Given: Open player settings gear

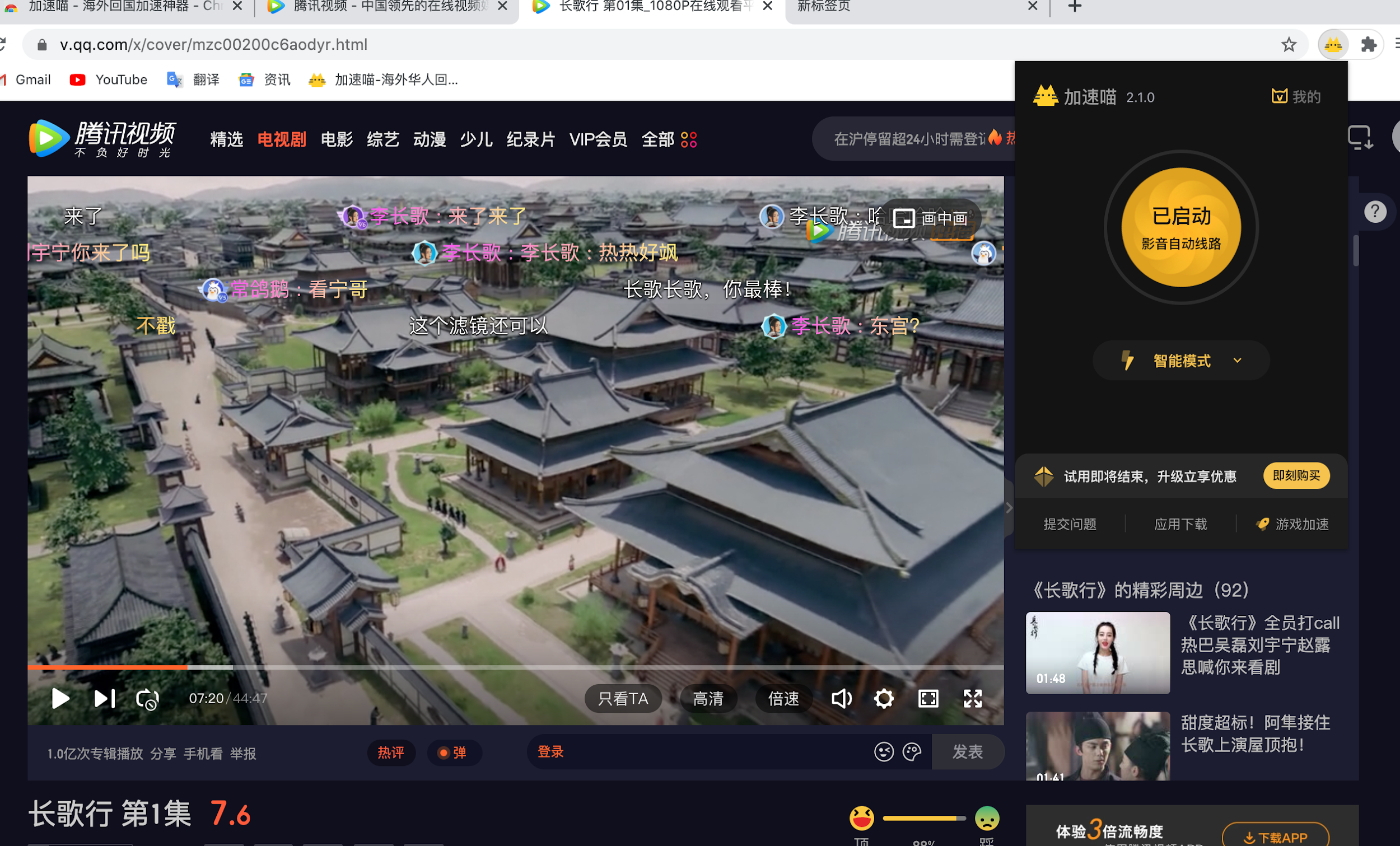Looking at the screenshot, I should pos(884,698).
